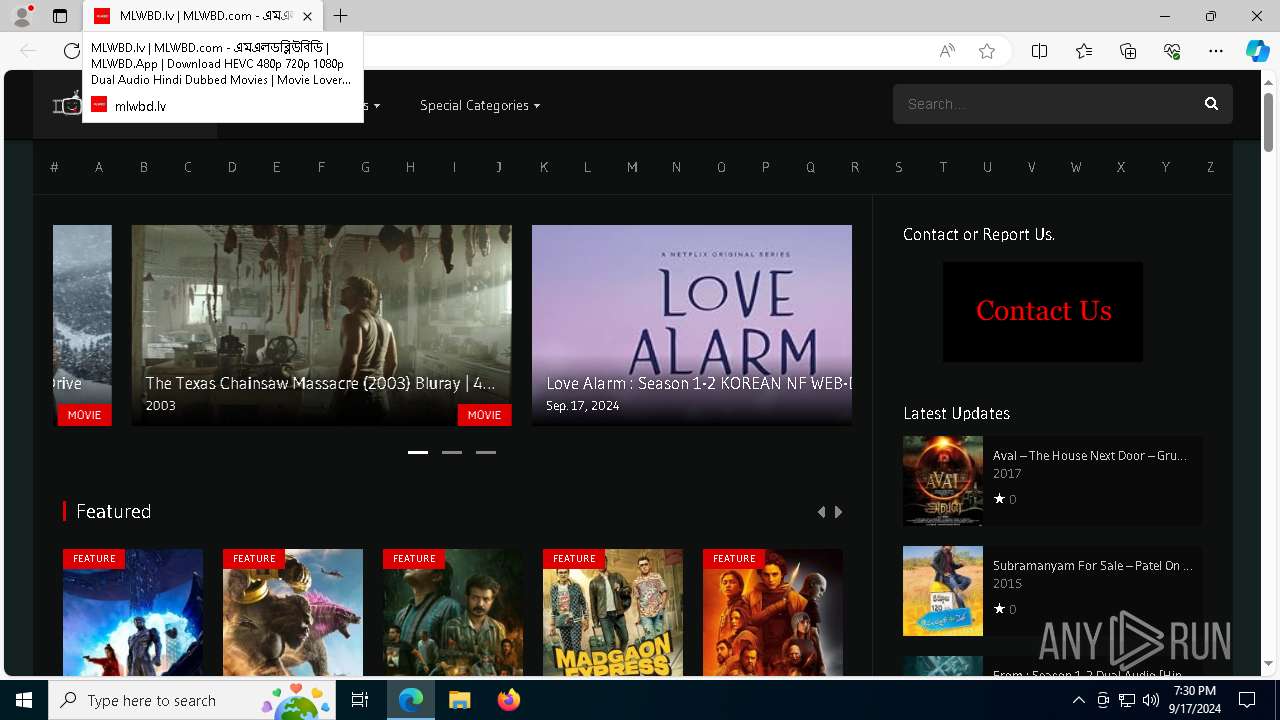Open Subramanyam For Sale update link

[1092, 565]
